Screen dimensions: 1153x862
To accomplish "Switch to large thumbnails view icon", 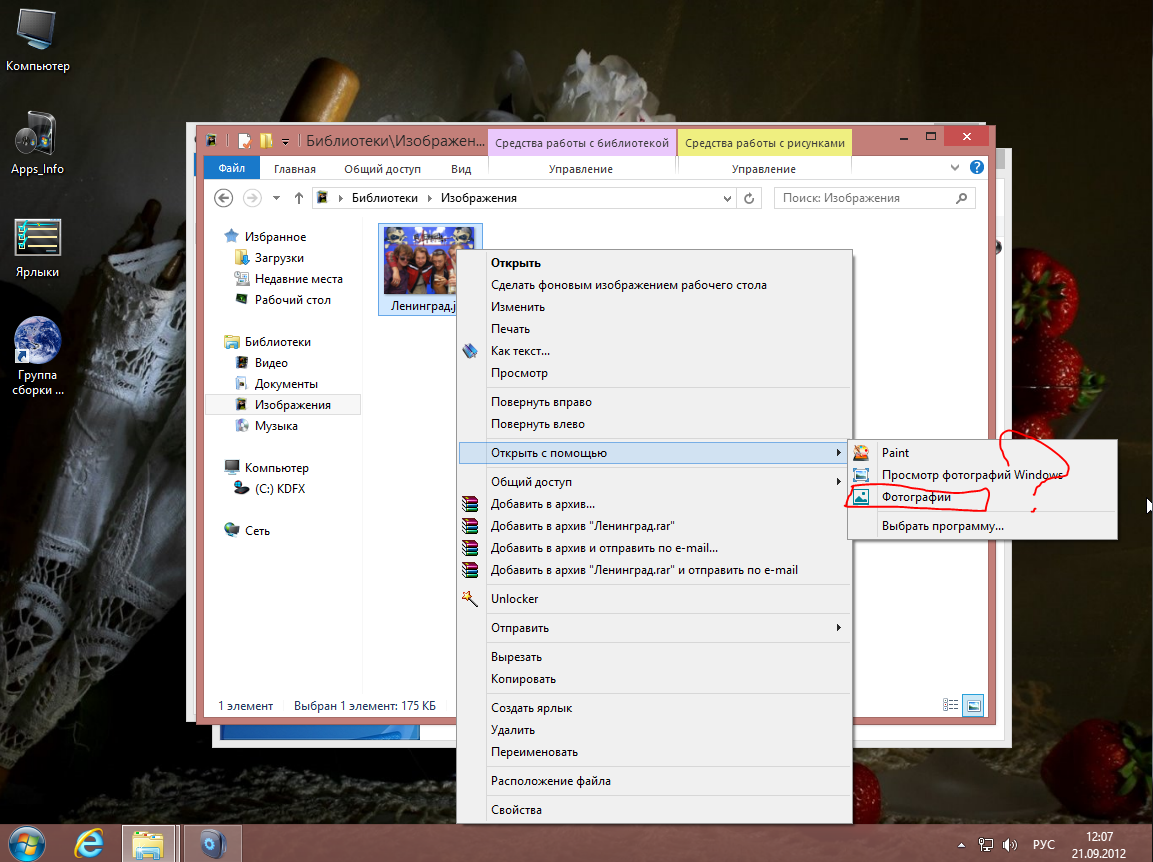I will pos(974,705).
